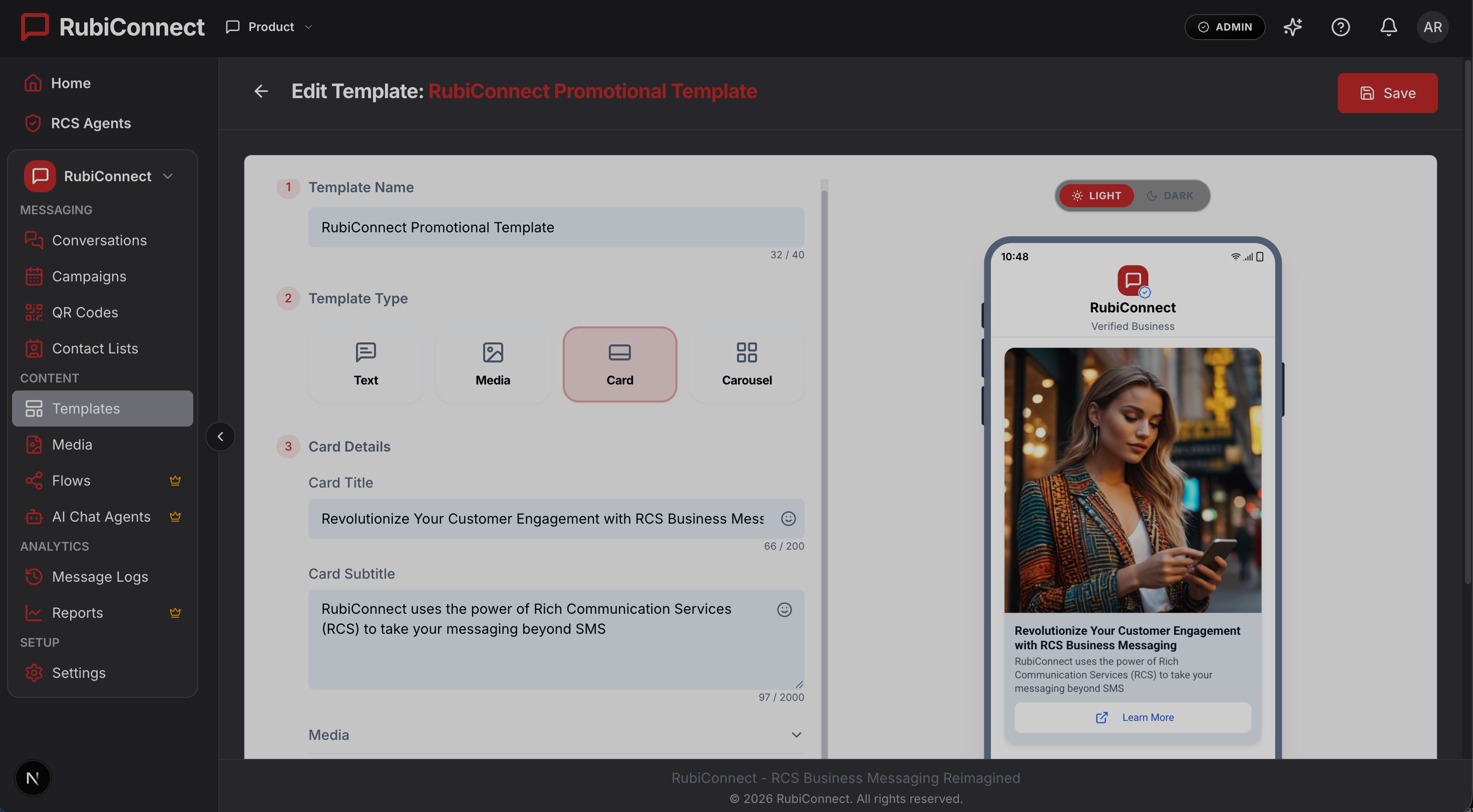Click the Settings gear icon

[x=34, y=672]
